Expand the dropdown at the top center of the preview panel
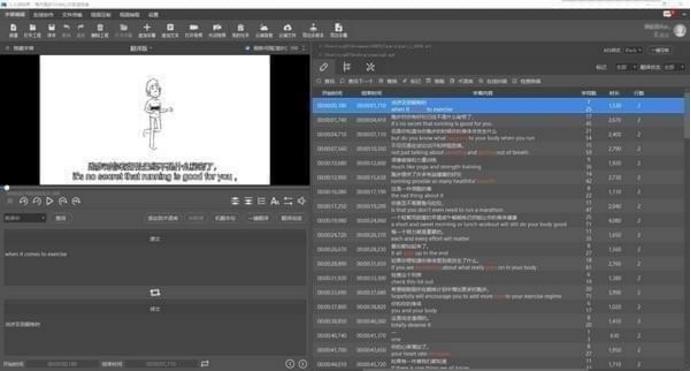This screenshot has height=371, width=691. (141, 48)
